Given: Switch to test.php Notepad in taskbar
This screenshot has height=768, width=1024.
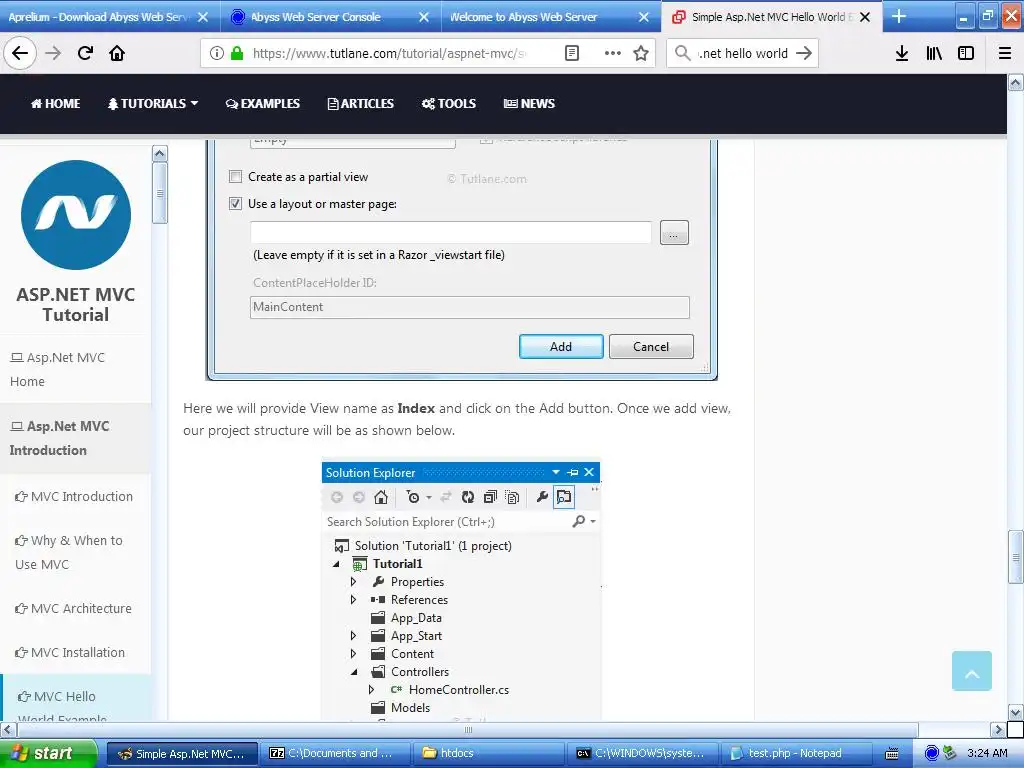Looking at the screenshot, I should click(797, 753).
